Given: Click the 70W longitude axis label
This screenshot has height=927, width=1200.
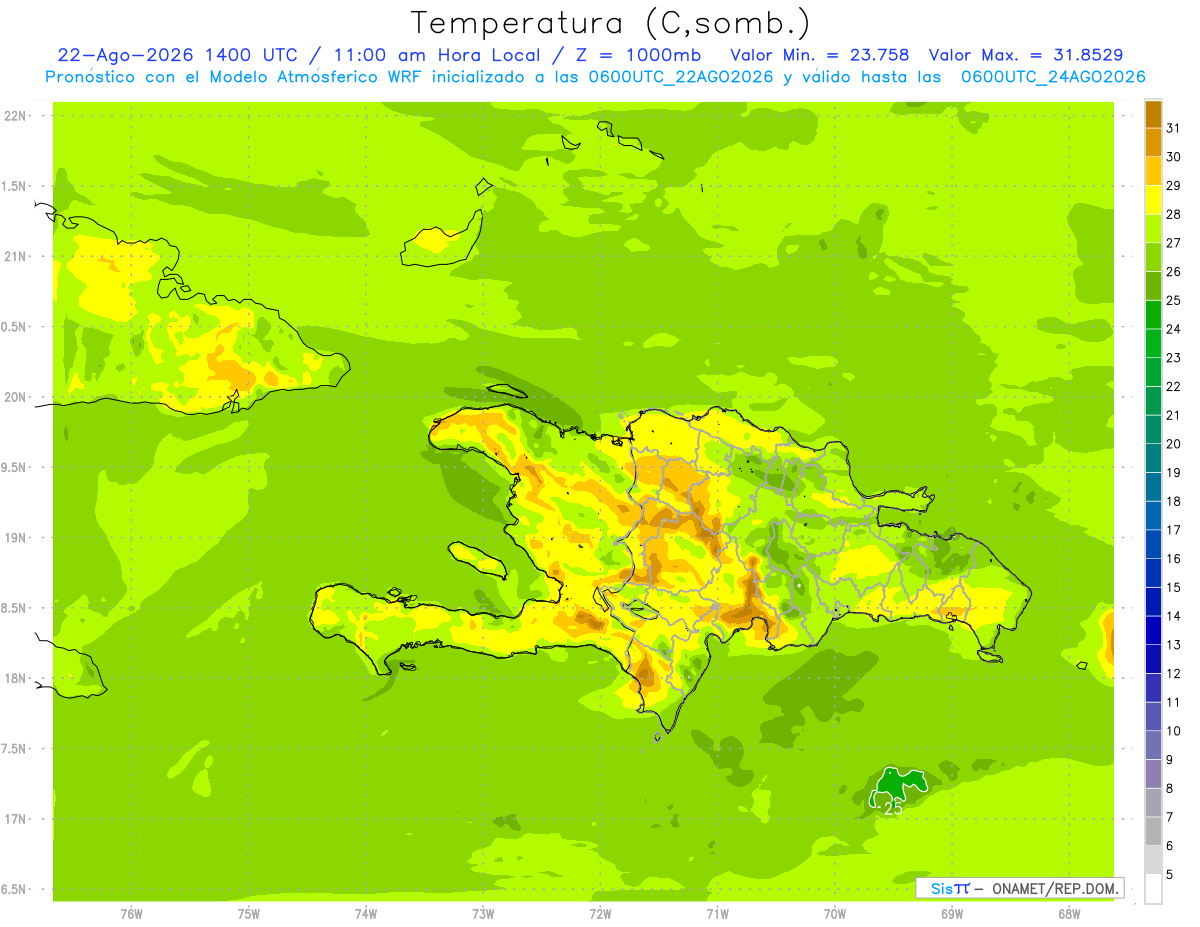Looking at the screenshot, I should tap(835, 914).
